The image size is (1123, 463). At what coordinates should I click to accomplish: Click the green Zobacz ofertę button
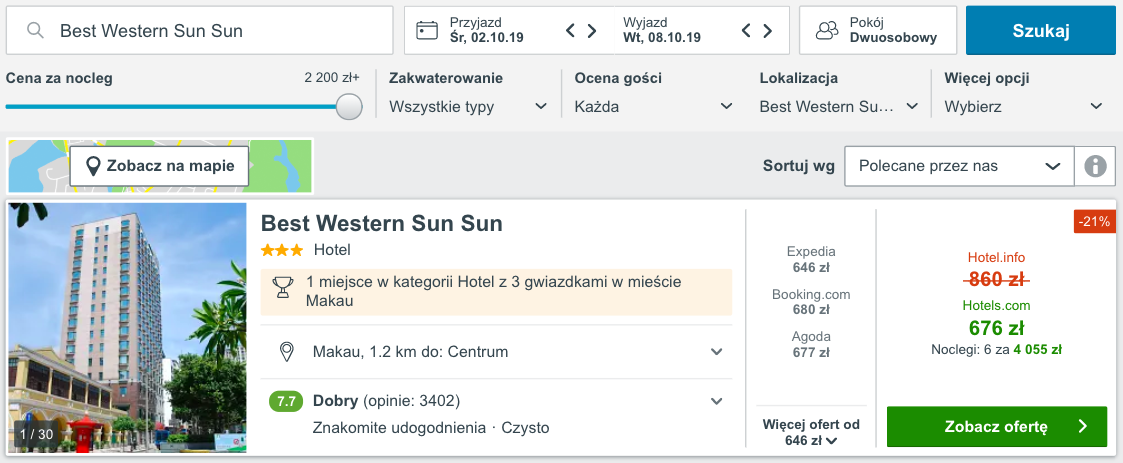click(x=996, y=427)
